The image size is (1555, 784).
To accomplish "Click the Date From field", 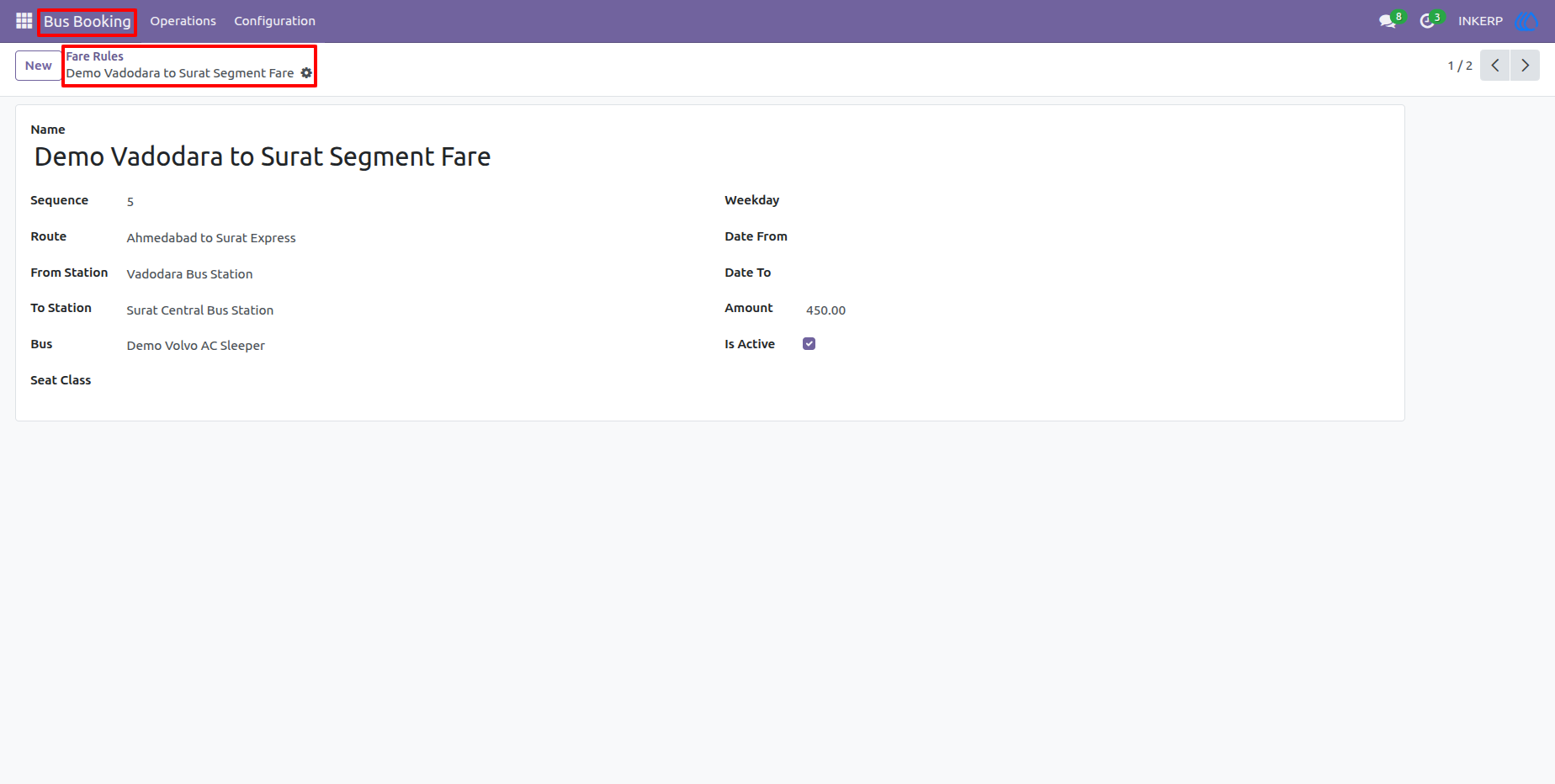I will [x=1097, y=237].
